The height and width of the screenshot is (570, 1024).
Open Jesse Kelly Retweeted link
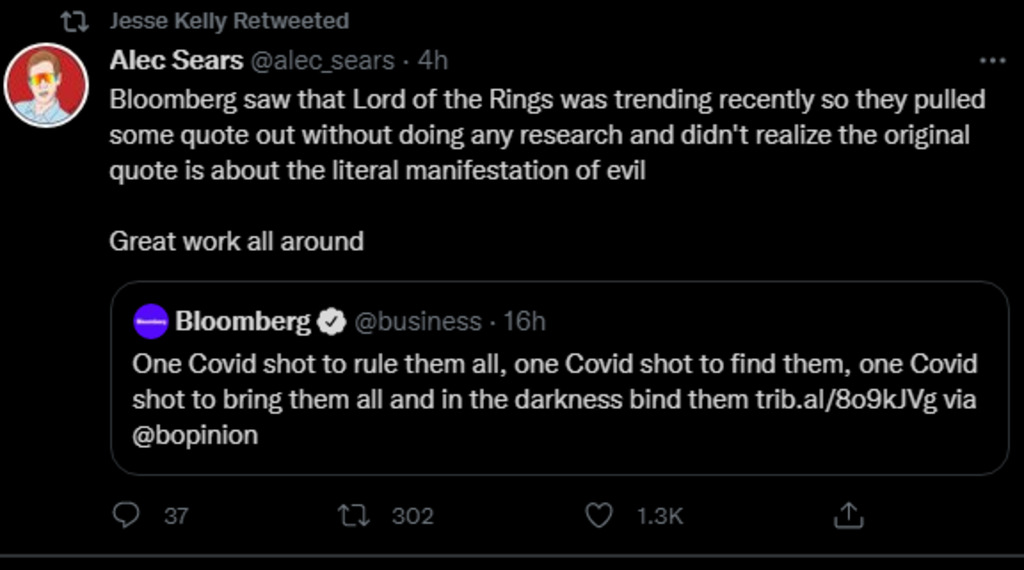point(229,20)
